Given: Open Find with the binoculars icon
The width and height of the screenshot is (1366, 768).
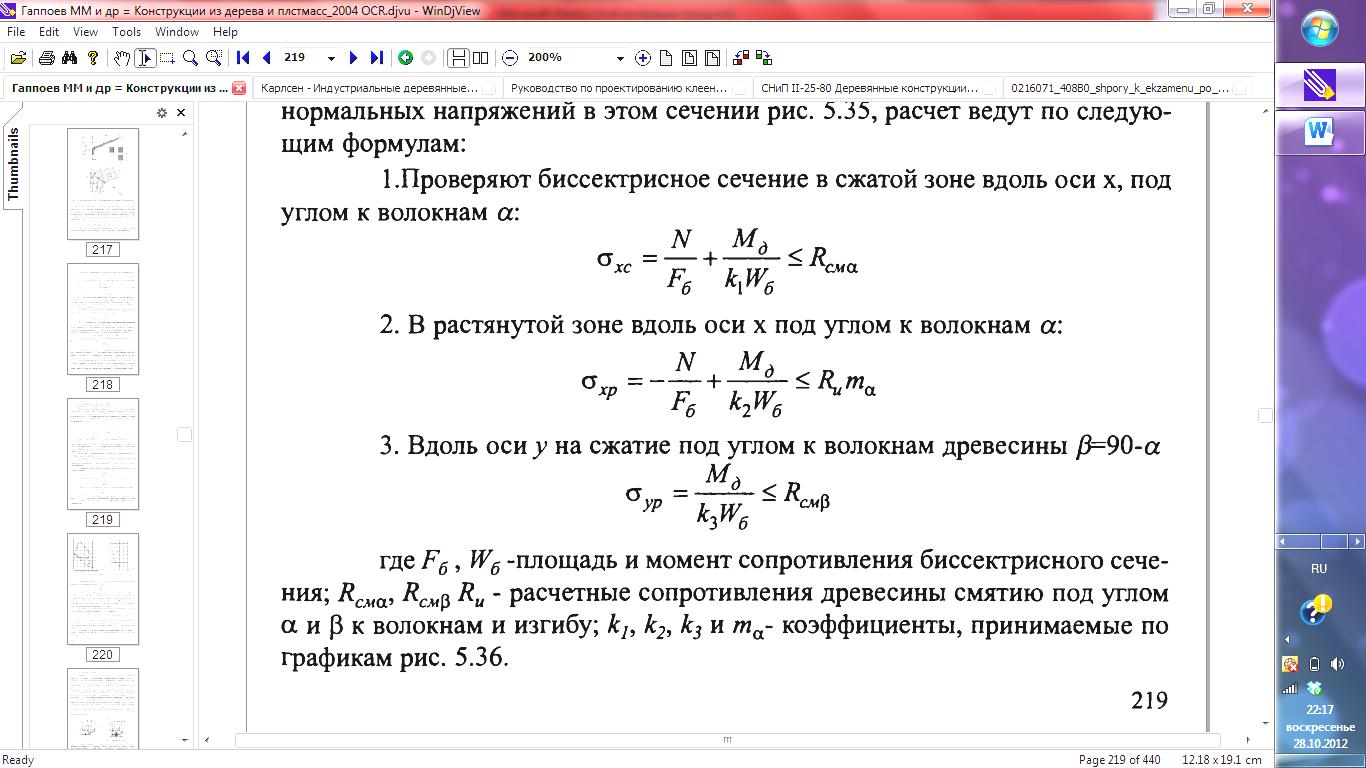Looking at the screenshot, I should 69,58.
